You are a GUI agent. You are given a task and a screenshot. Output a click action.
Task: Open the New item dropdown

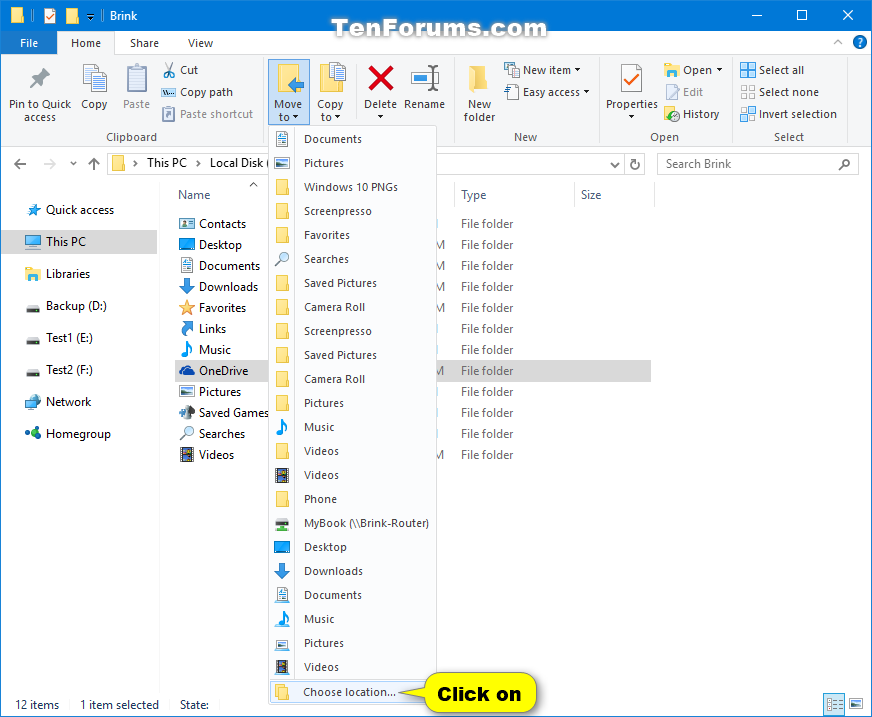click(542, 70)
